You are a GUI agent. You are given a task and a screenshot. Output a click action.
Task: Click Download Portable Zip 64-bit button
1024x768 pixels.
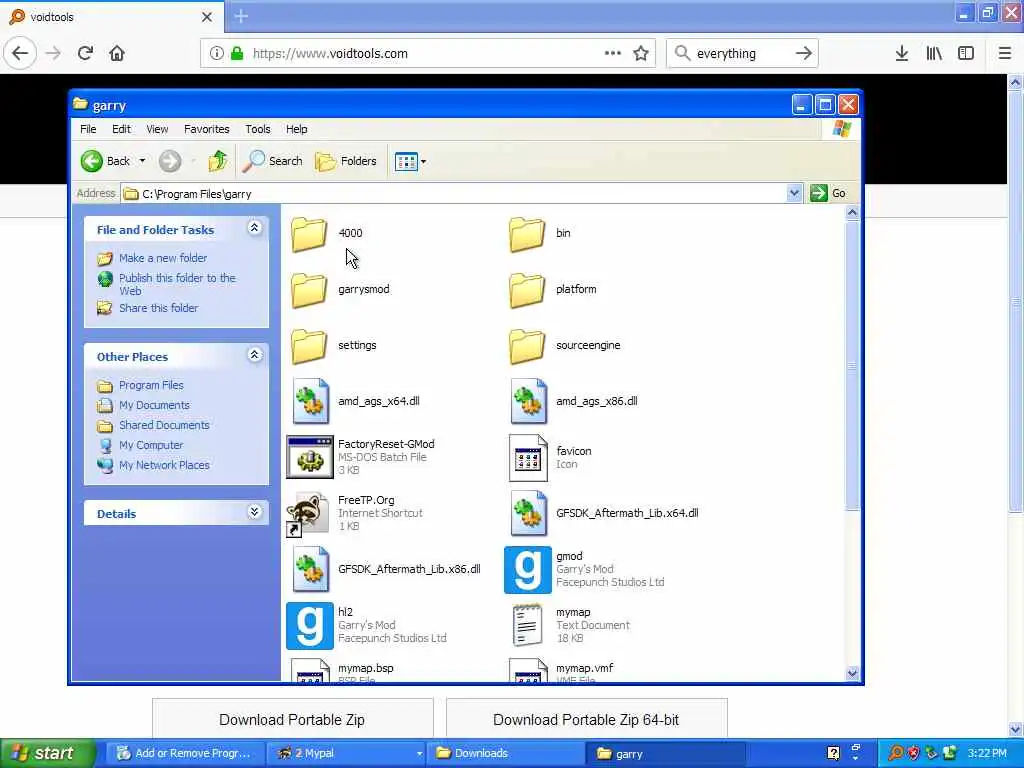[x=586, y=720]
